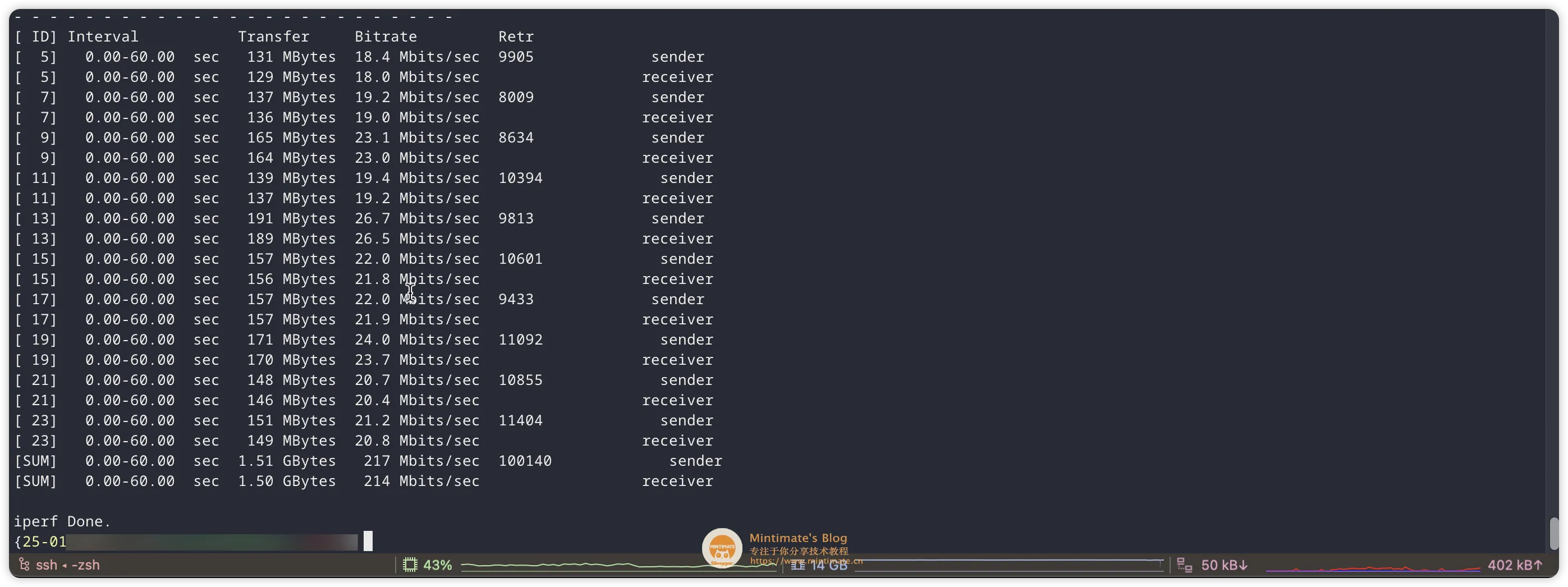
Task: Click the retransmit value '9433'
Action: (516, 299)
